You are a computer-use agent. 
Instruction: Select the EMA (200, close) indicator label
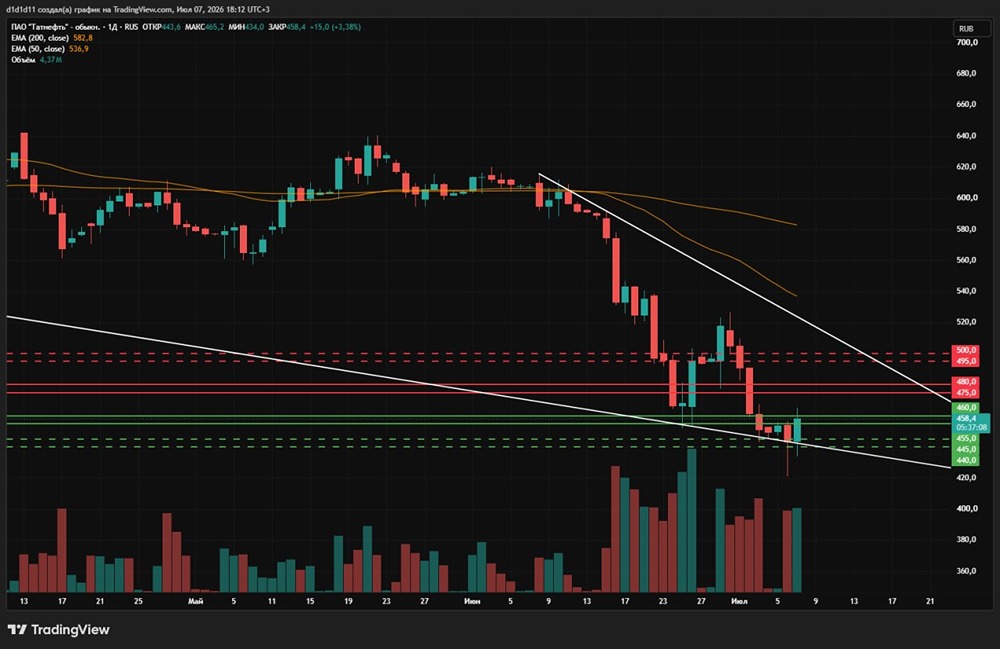40,38
